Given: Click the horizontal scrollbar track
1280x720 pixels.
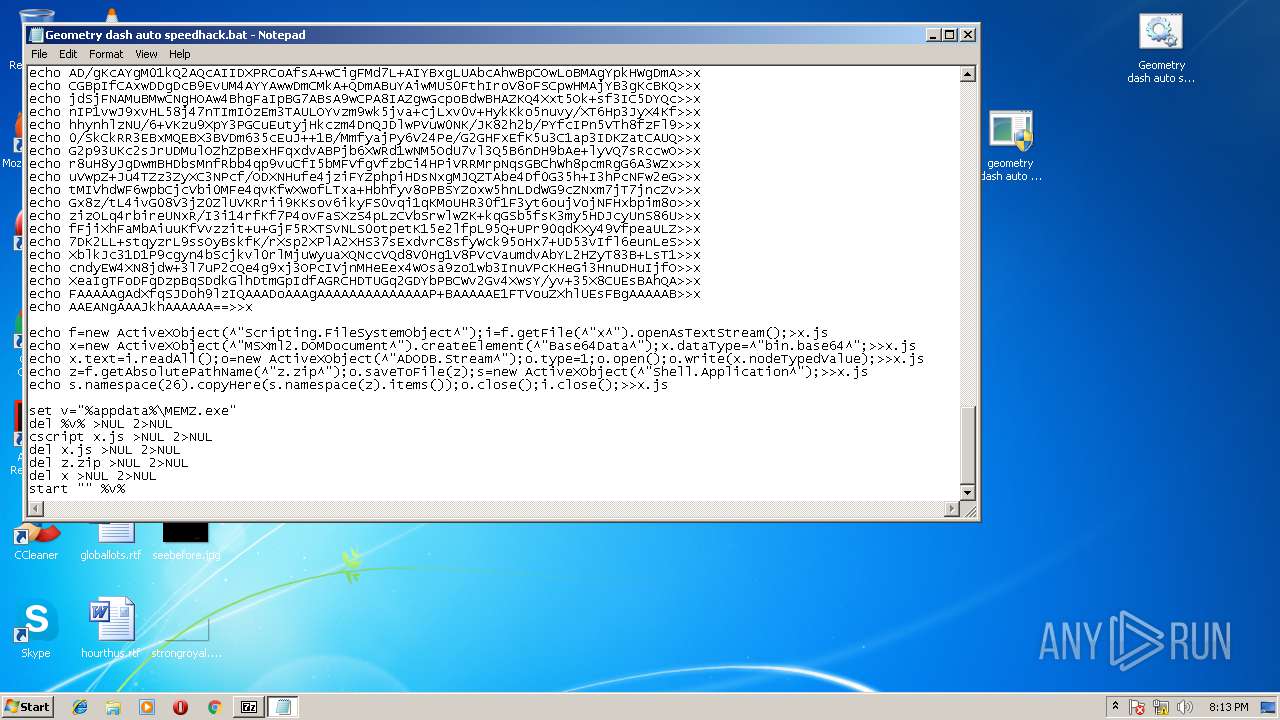Looking at the screenshot, I should [494, 509].
